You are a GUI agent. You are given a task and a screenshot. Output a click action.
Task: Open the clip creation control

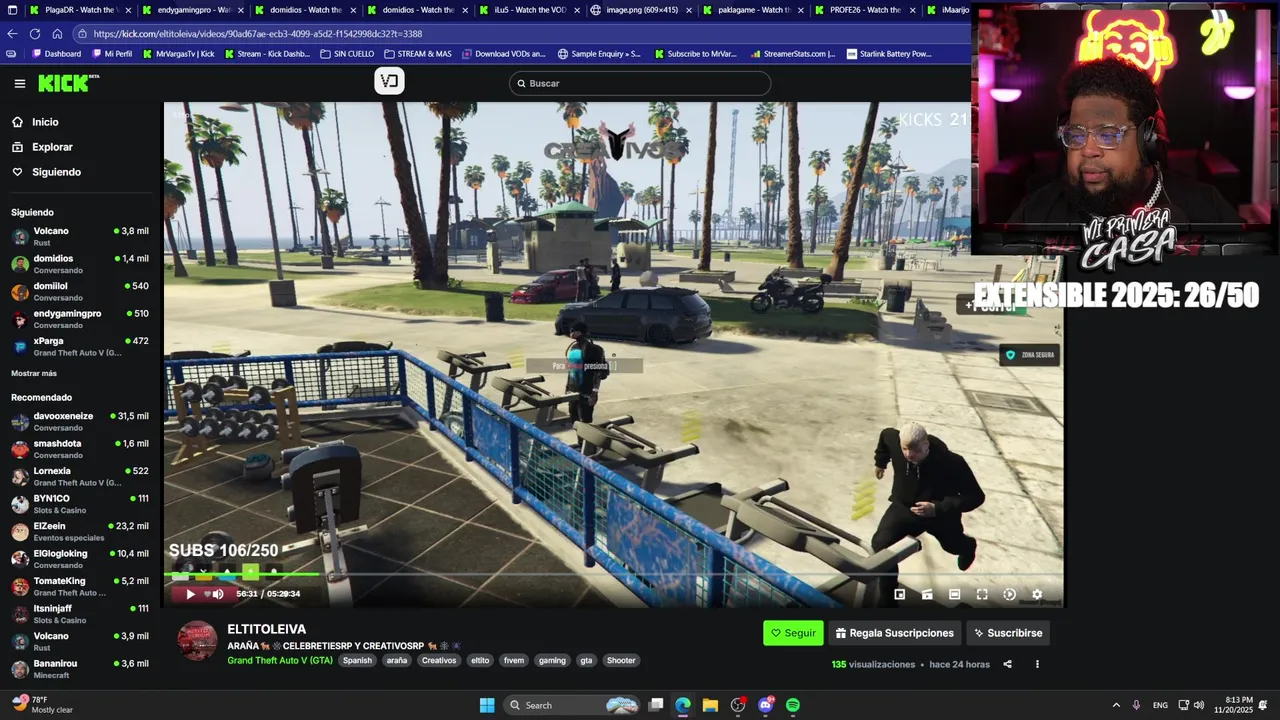(x=927, y=594)
